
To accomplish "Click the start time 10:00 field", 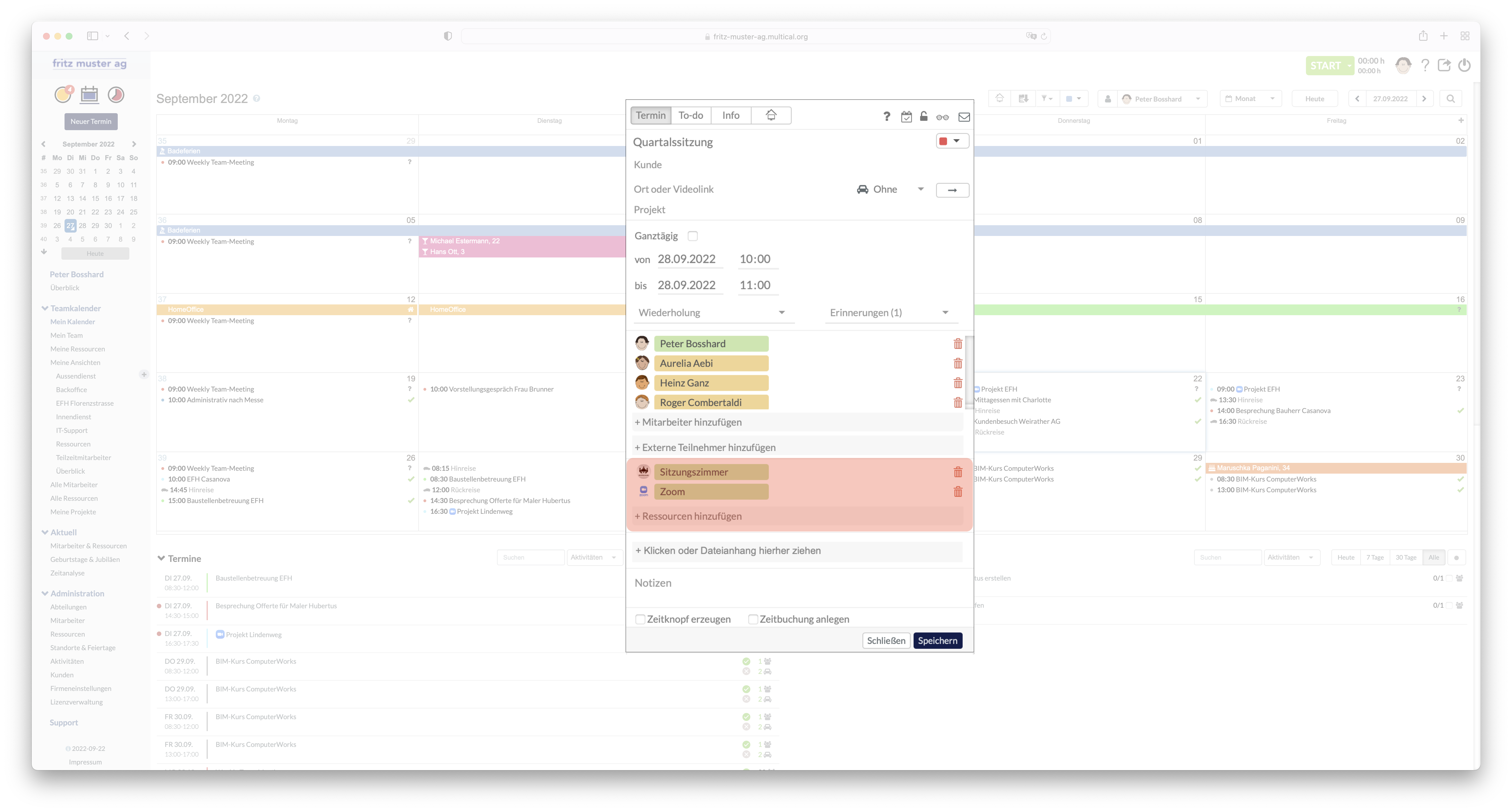I will 757,259.
